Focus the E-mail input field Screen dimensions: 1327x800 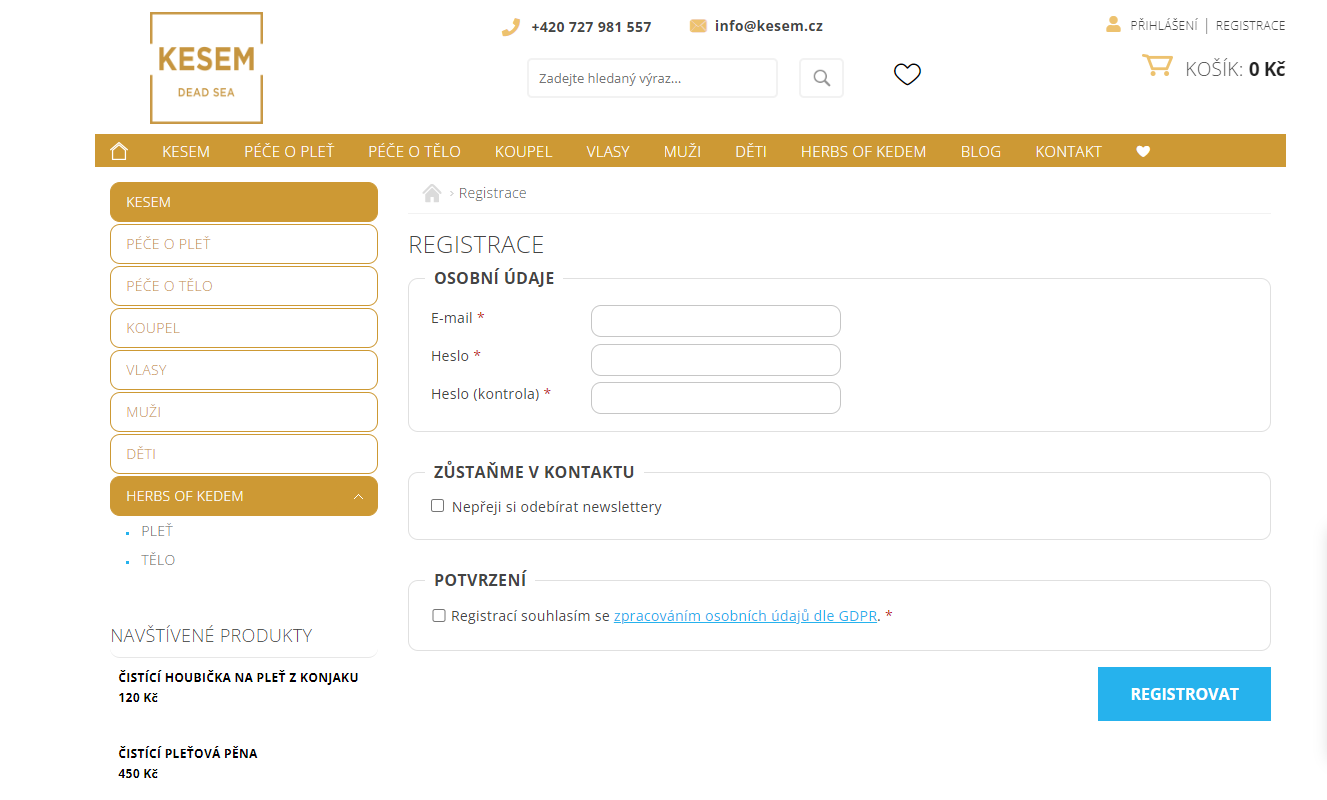pos(716,321)
